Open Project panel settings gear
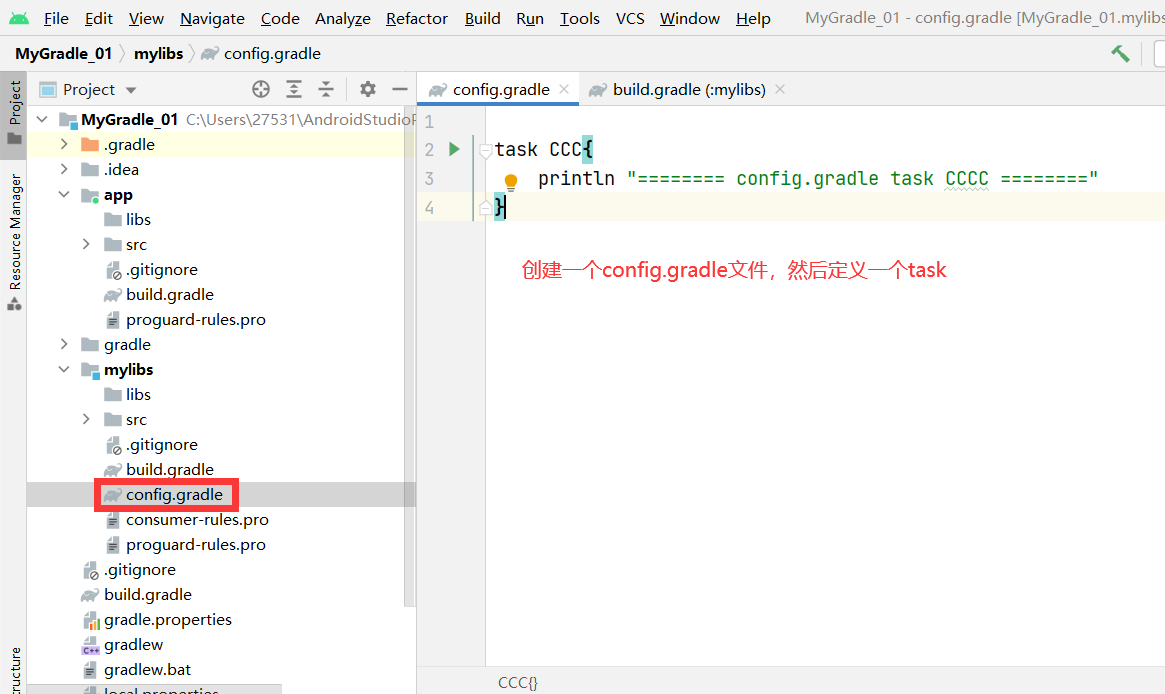1165x694 pixels. [367, 89]
